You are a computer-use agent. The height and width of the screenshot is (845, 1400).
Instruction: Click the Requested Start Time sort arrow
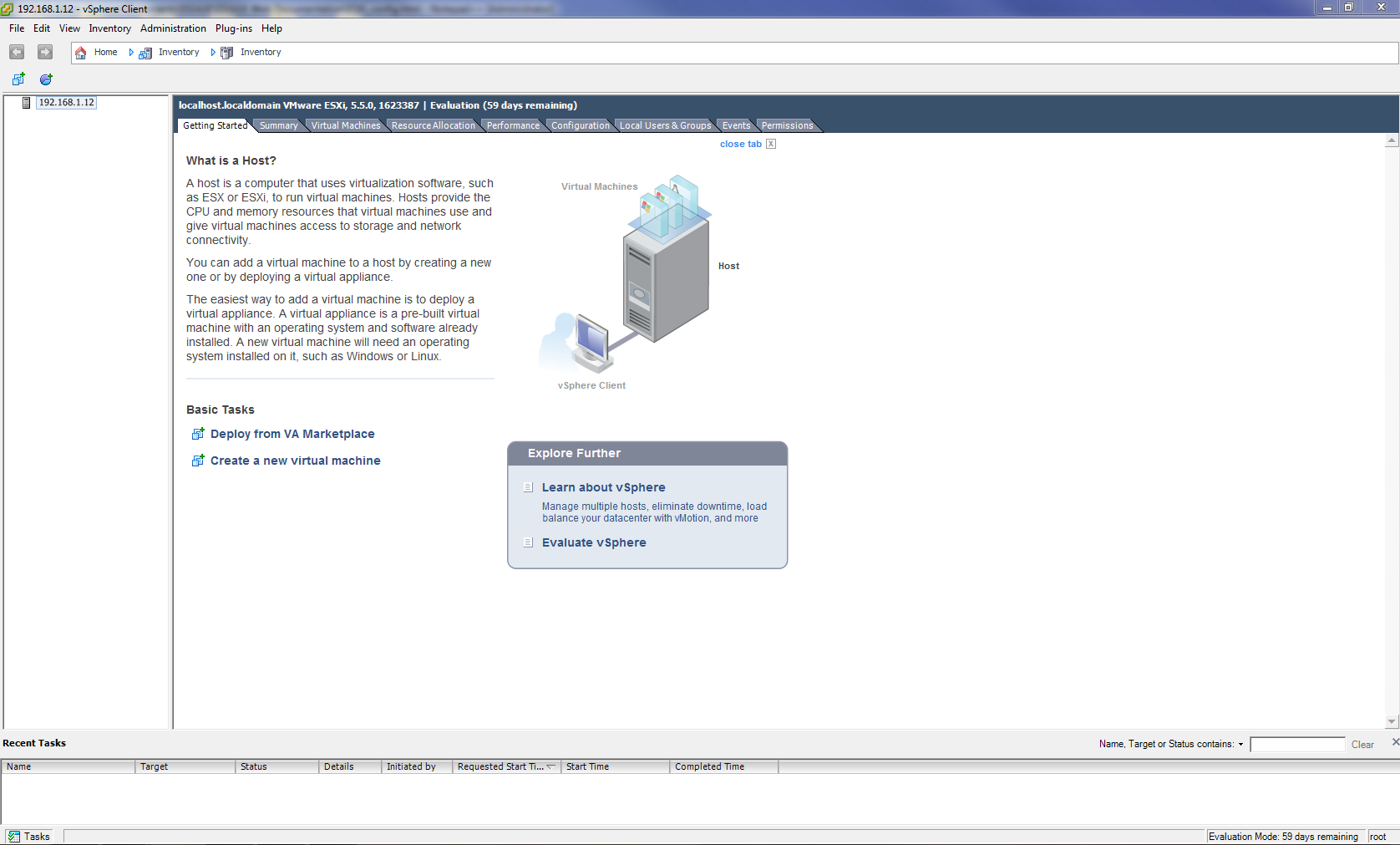click(x=551, y=766)
